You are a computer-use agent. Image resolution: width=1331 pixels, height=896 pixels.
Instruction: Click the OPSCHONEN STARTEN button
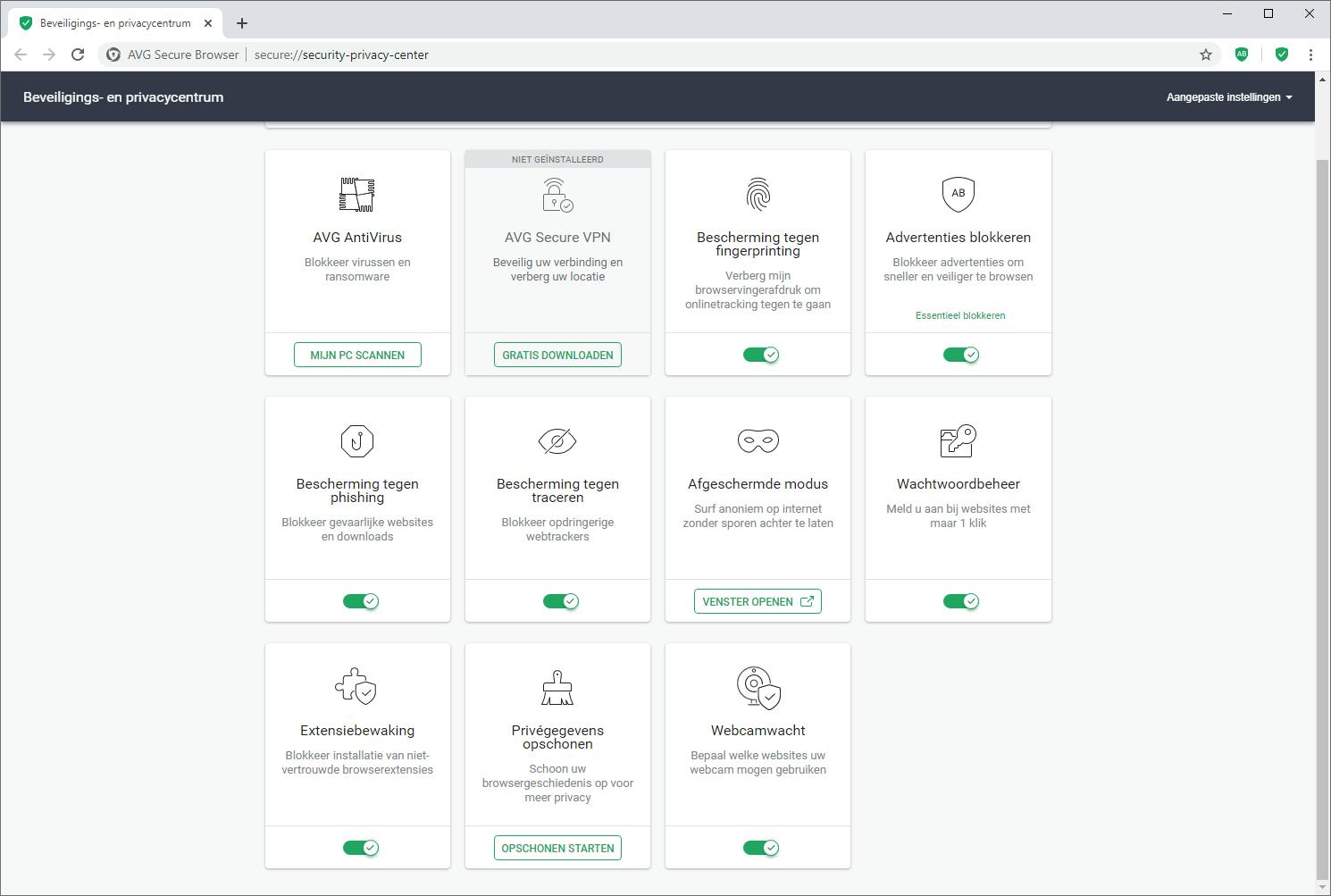pos(557,848)
